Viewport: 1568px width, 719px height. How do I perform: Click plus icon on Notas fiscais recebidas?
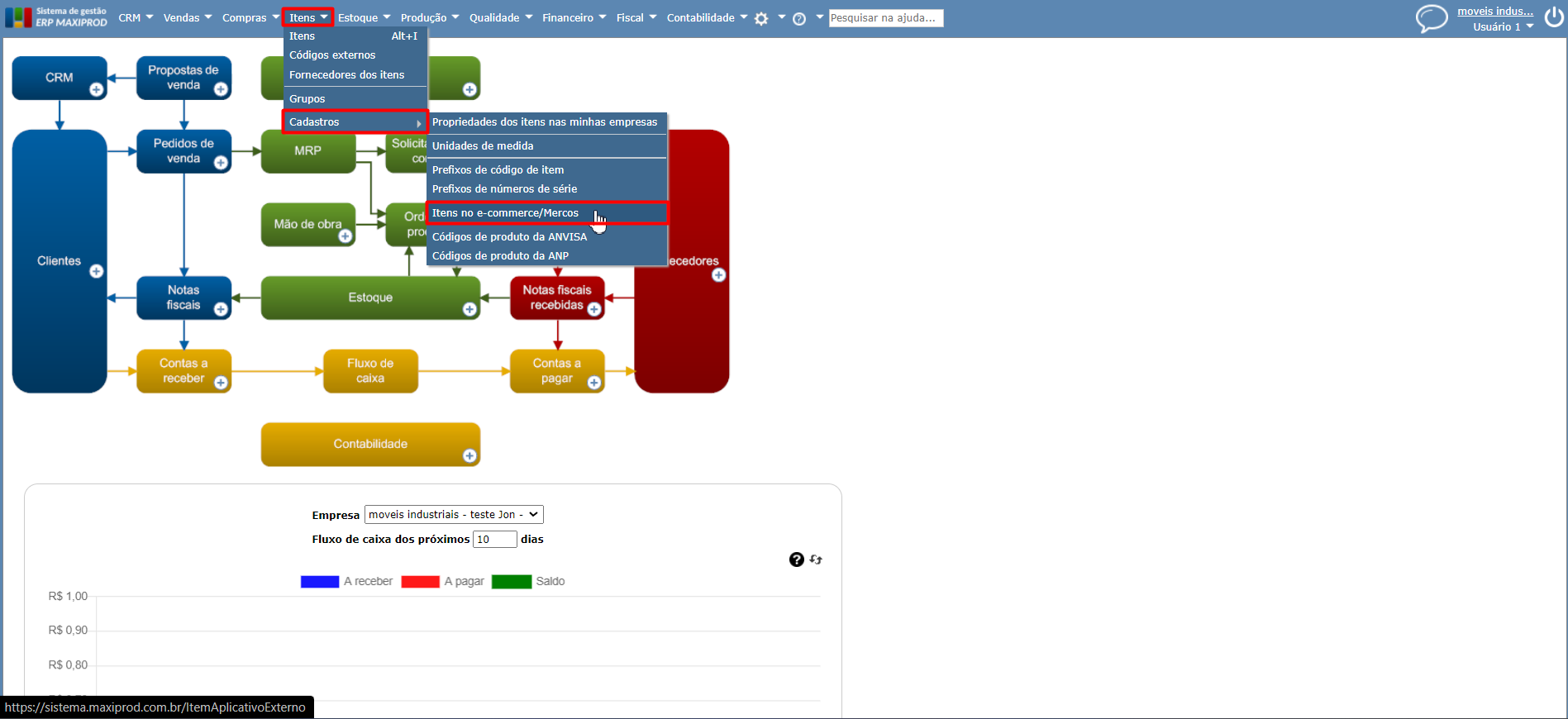[593, 309]
